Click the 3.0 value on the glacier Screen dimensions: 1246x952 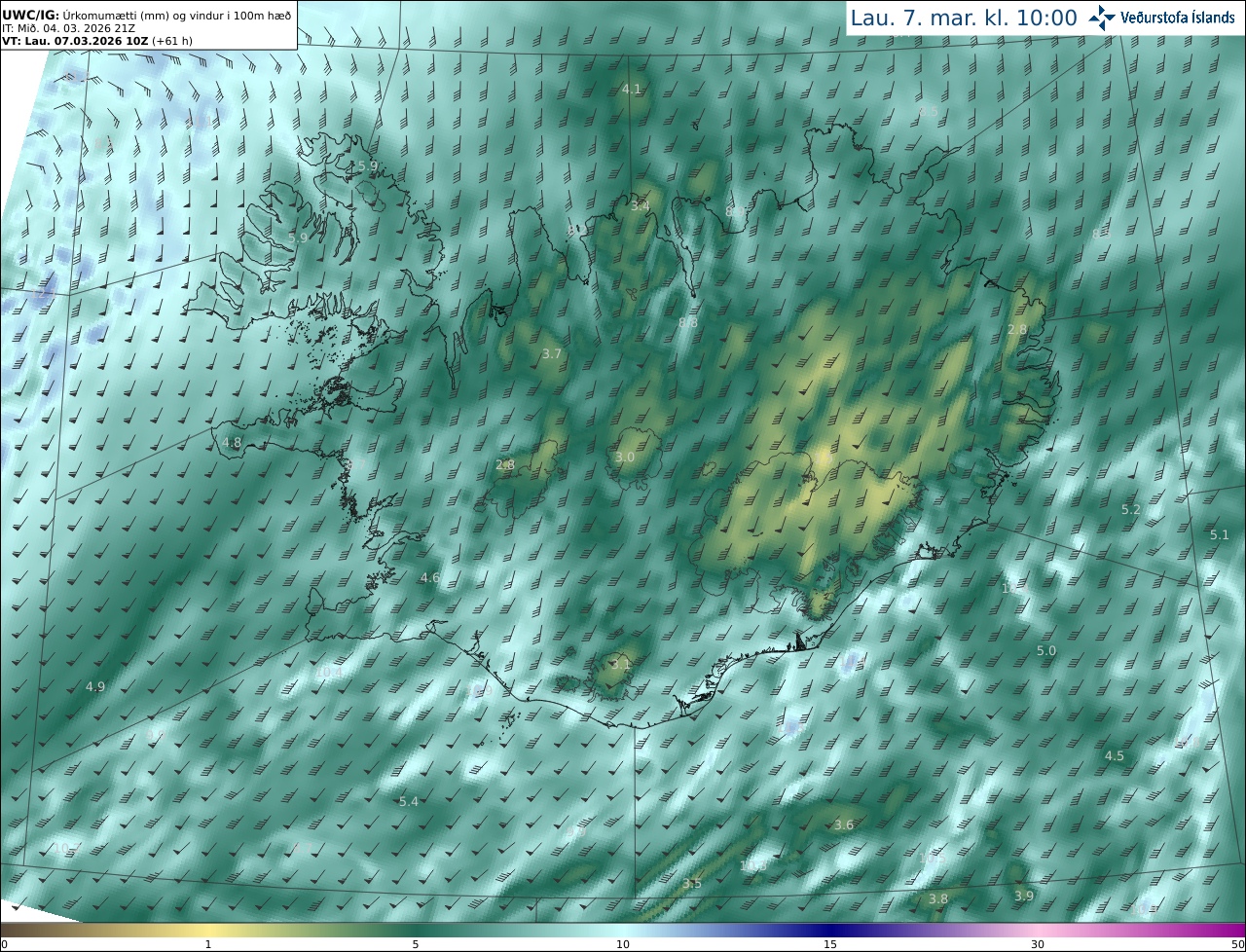point(625,458)
